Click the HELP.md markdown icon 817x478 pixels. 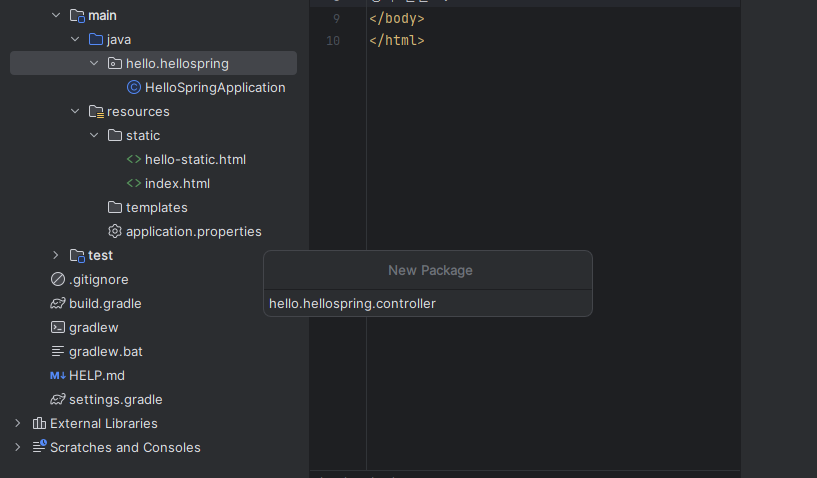tap(58, 376)
